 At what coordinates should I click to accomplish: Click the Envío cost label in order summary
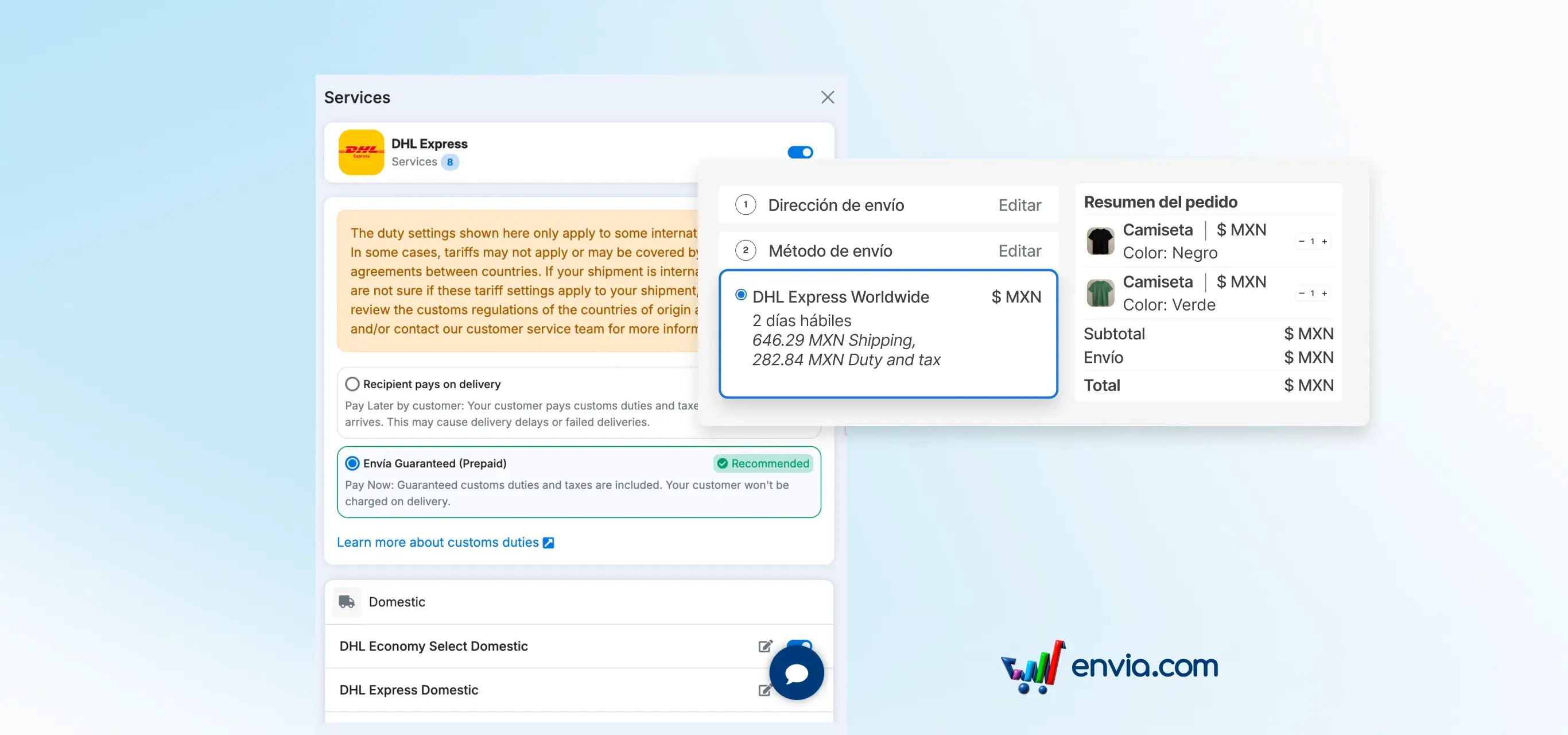coord(1103,358)
